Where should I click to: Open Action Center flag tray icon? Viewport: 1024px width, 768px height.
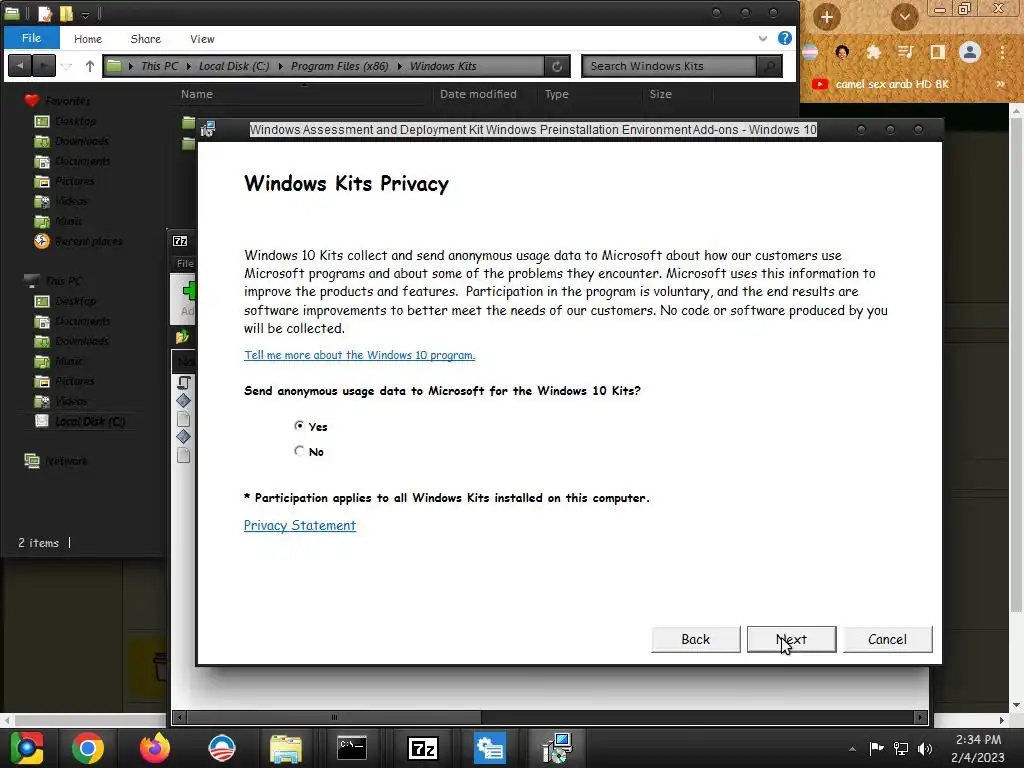876,748
